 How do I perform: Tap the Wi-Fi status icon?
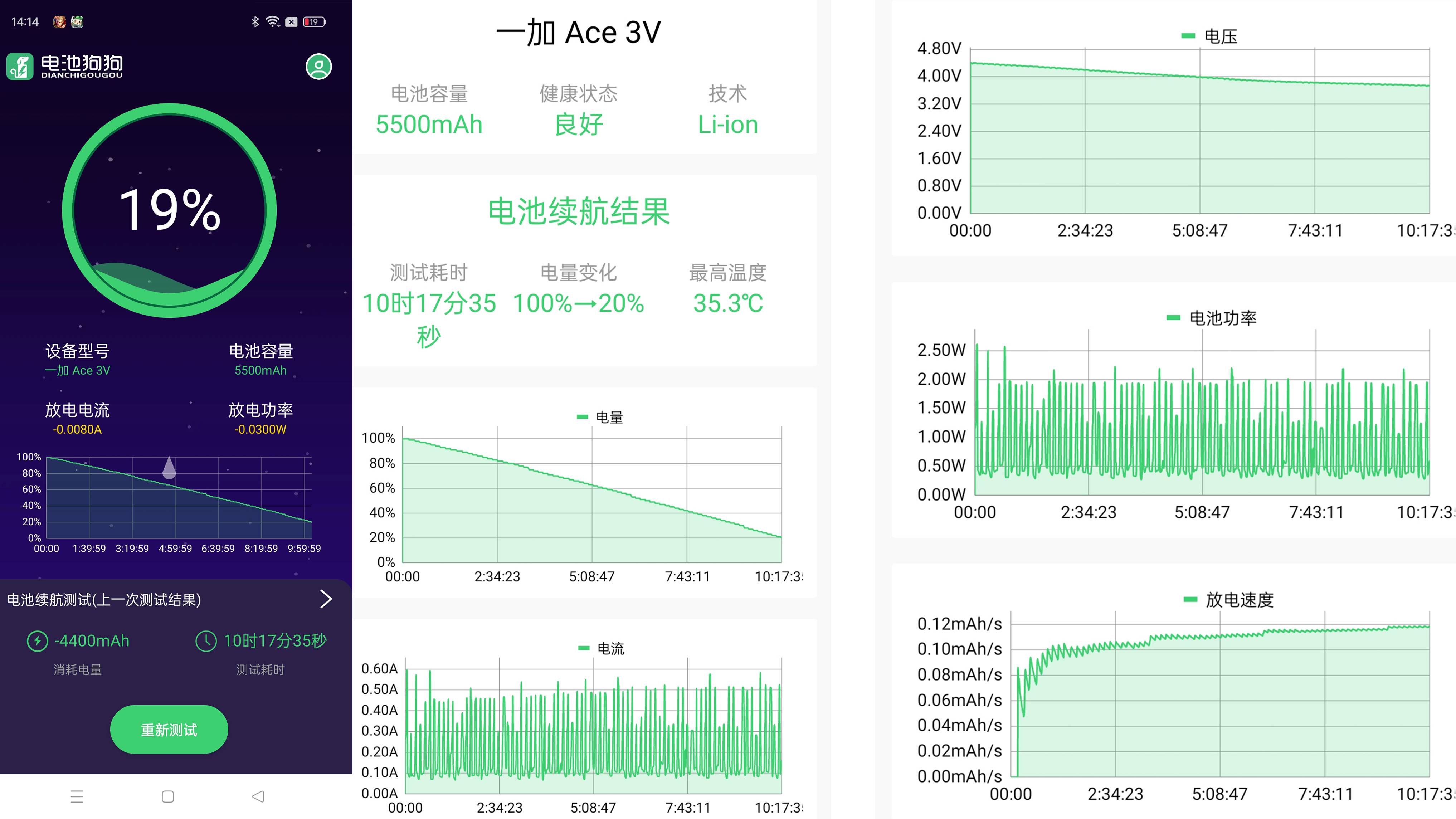coord(273,22)
